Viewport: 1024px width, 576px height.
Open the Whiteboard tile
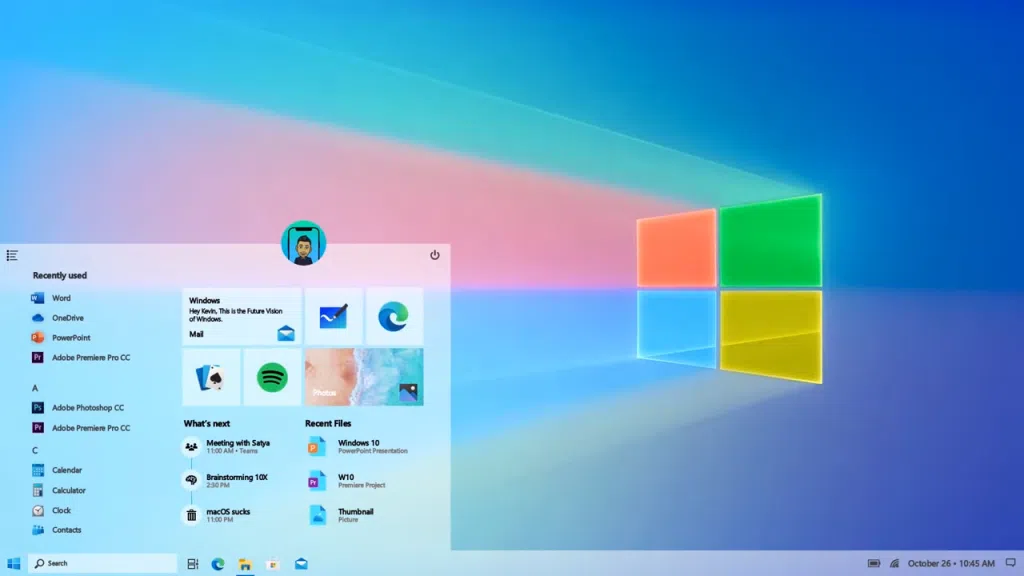click(334, 316)
